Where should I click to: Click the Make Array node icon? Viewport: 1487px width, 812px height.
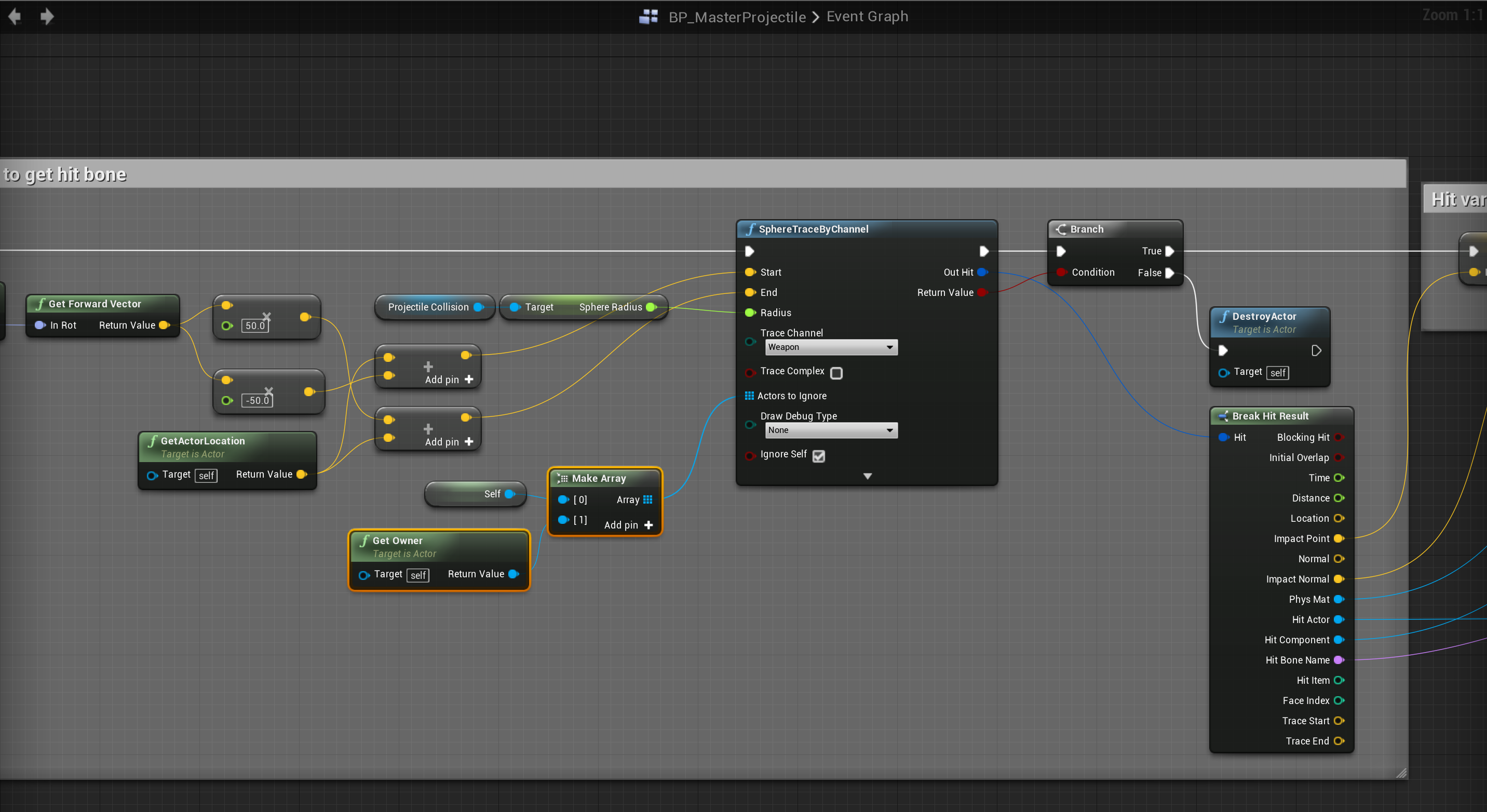[x=562, y=479]
